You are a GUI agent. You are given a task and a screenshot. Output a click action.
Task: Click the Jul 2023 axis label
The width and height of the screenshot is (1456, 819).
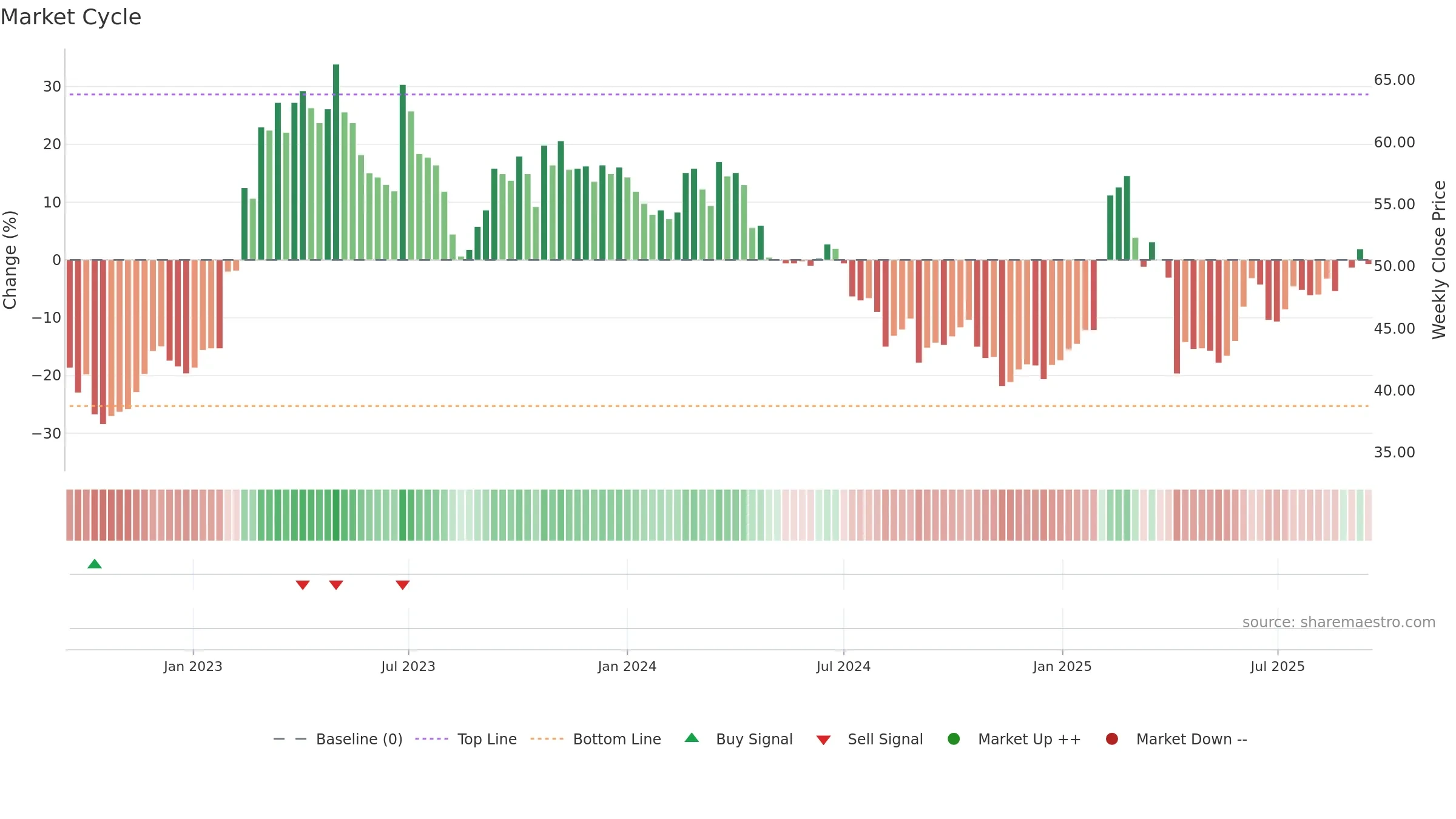point(408,666)
